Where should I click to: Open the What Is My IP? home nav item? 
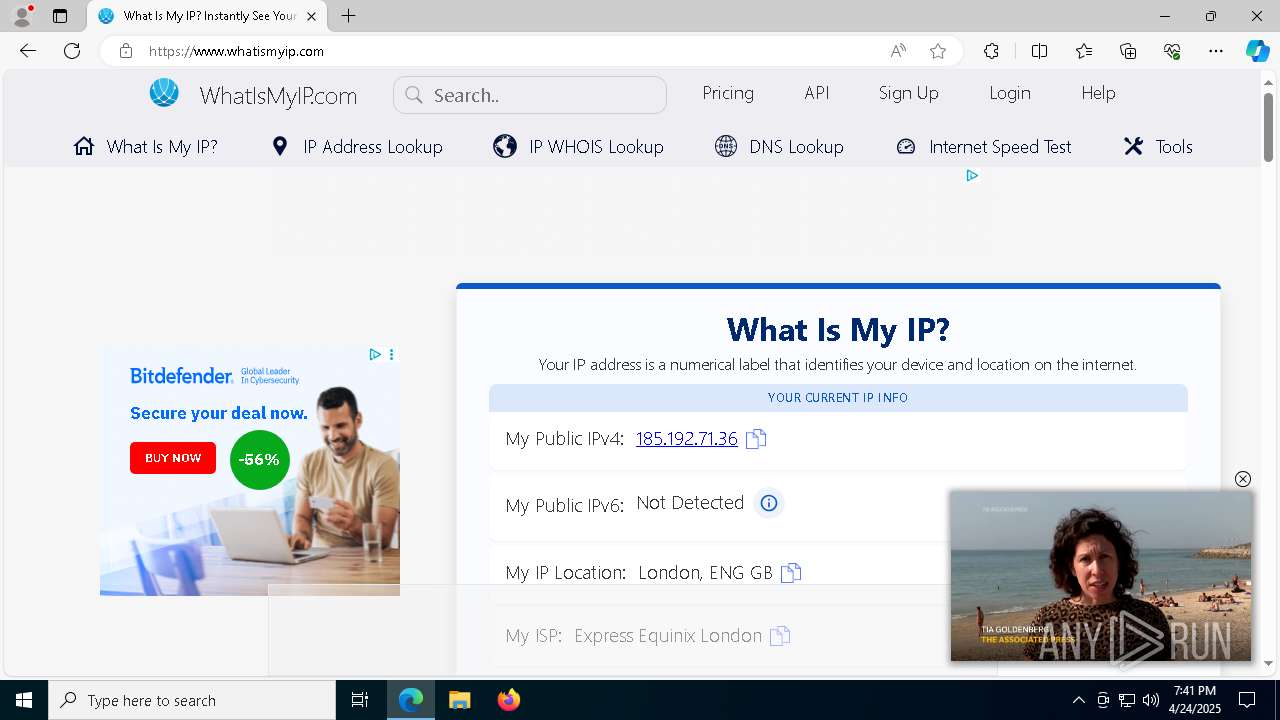coord(146,147)
